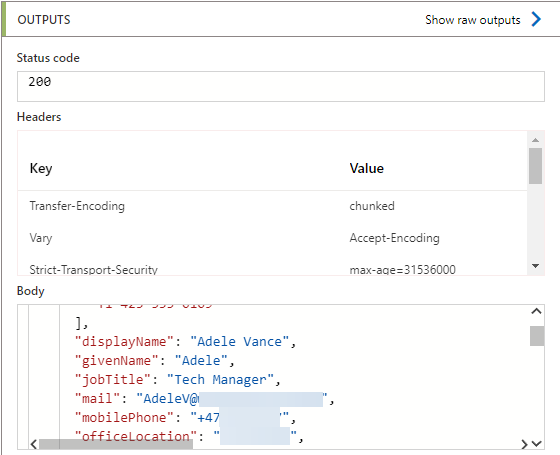Click the Body panel scroll up arrow
The height and width of the screenshot is (455, 560).
point(536,311)
